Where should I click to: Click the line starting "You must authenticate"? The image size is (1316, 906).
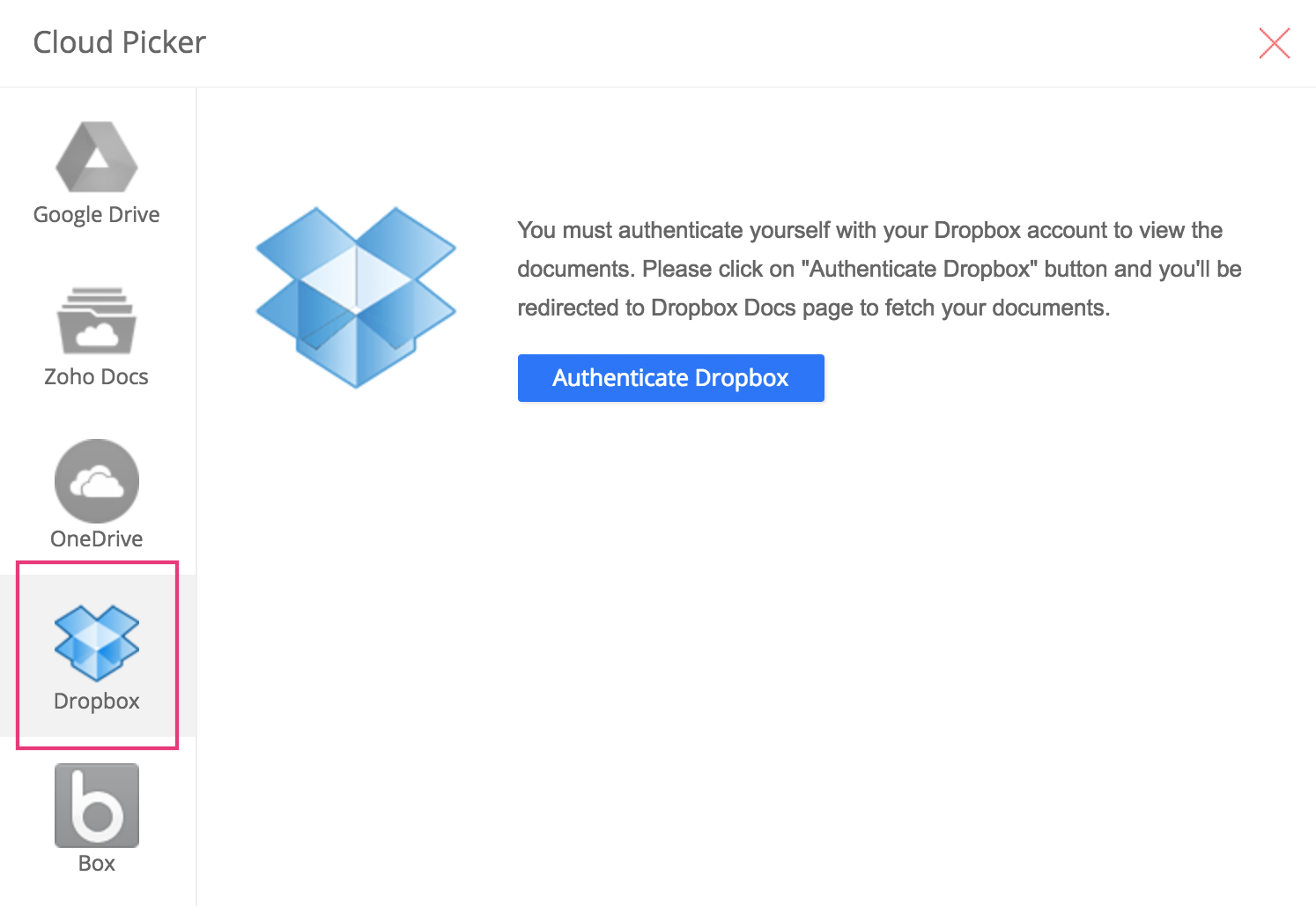pyautogui.click(x=869, y=230)
